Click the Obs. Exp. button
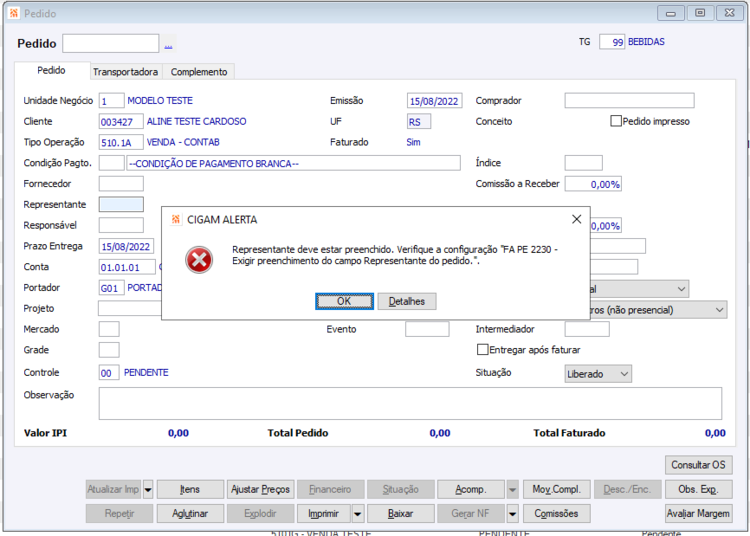The image size is (750, 536). (698, 489)
